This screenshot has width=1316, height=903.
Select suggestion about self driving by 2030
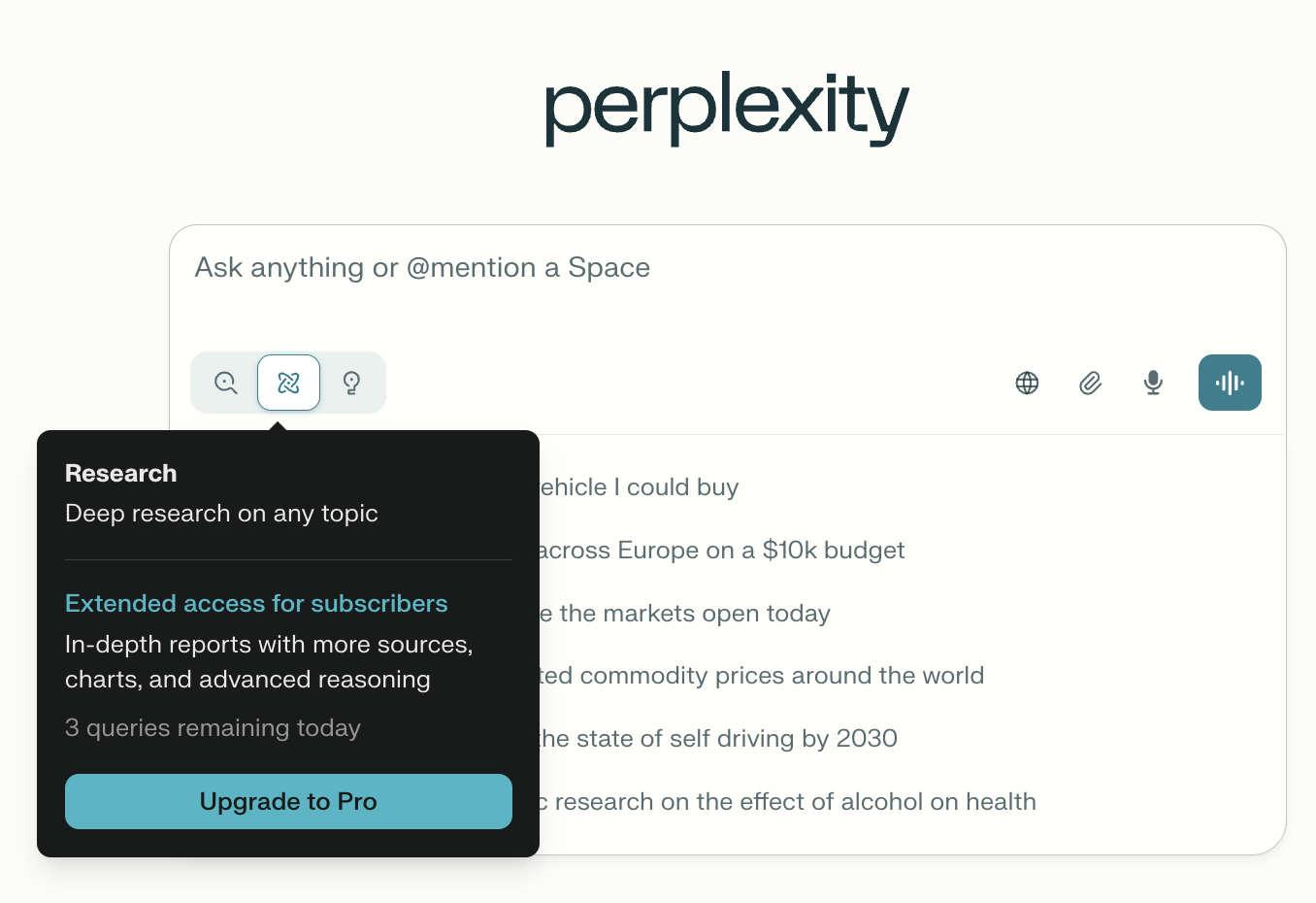point(718,739)
